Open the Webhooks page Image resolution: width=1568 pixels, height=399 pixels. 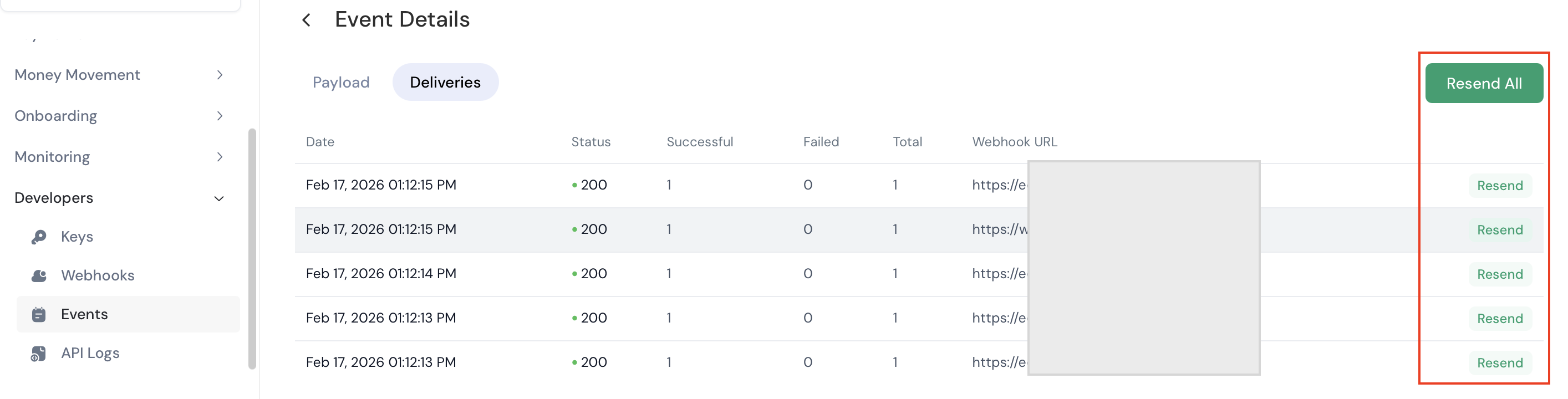(98, 275)
